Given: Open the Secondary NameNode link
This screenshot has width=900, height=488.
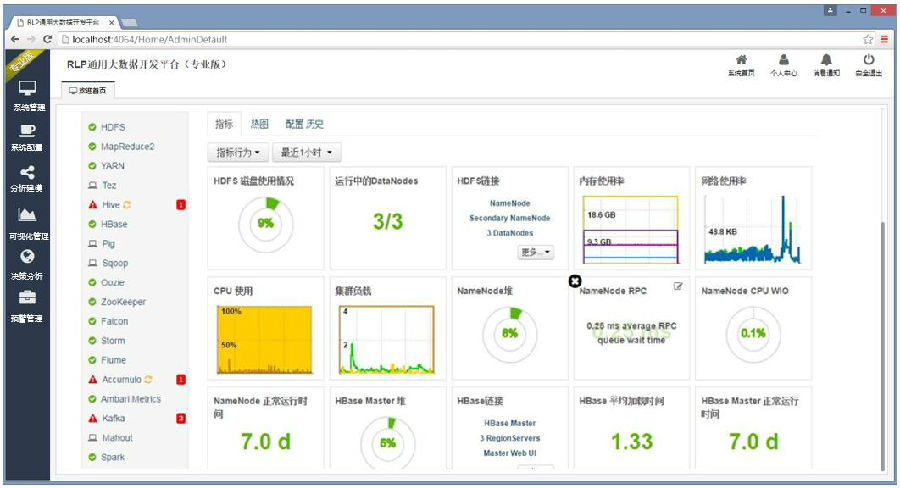Looking at the screenshot, I should click(x=510, y=218).
